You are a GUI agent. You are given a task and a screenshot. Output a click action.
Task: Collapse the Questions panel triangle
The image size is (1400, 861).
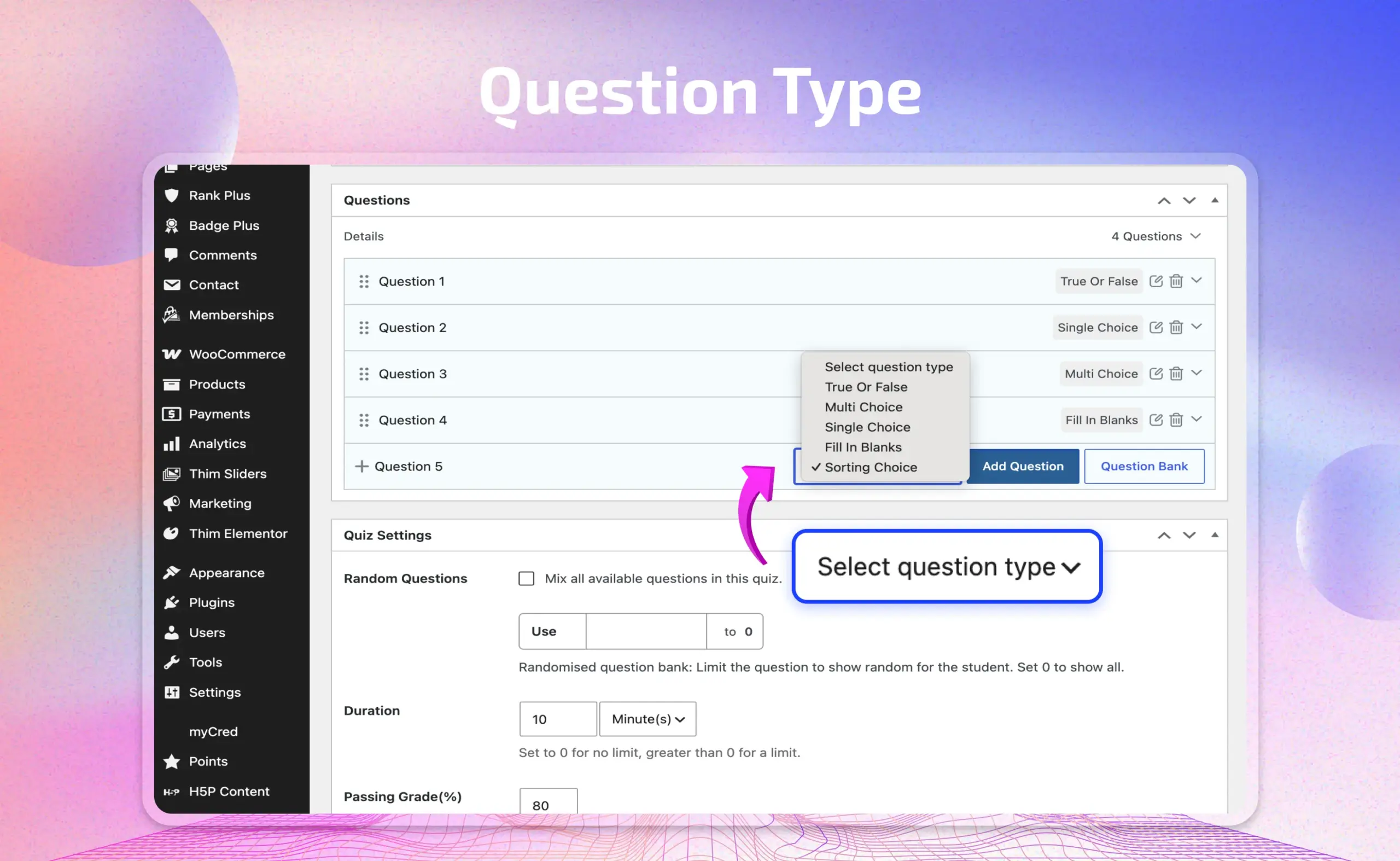(x=1215, y=200)
